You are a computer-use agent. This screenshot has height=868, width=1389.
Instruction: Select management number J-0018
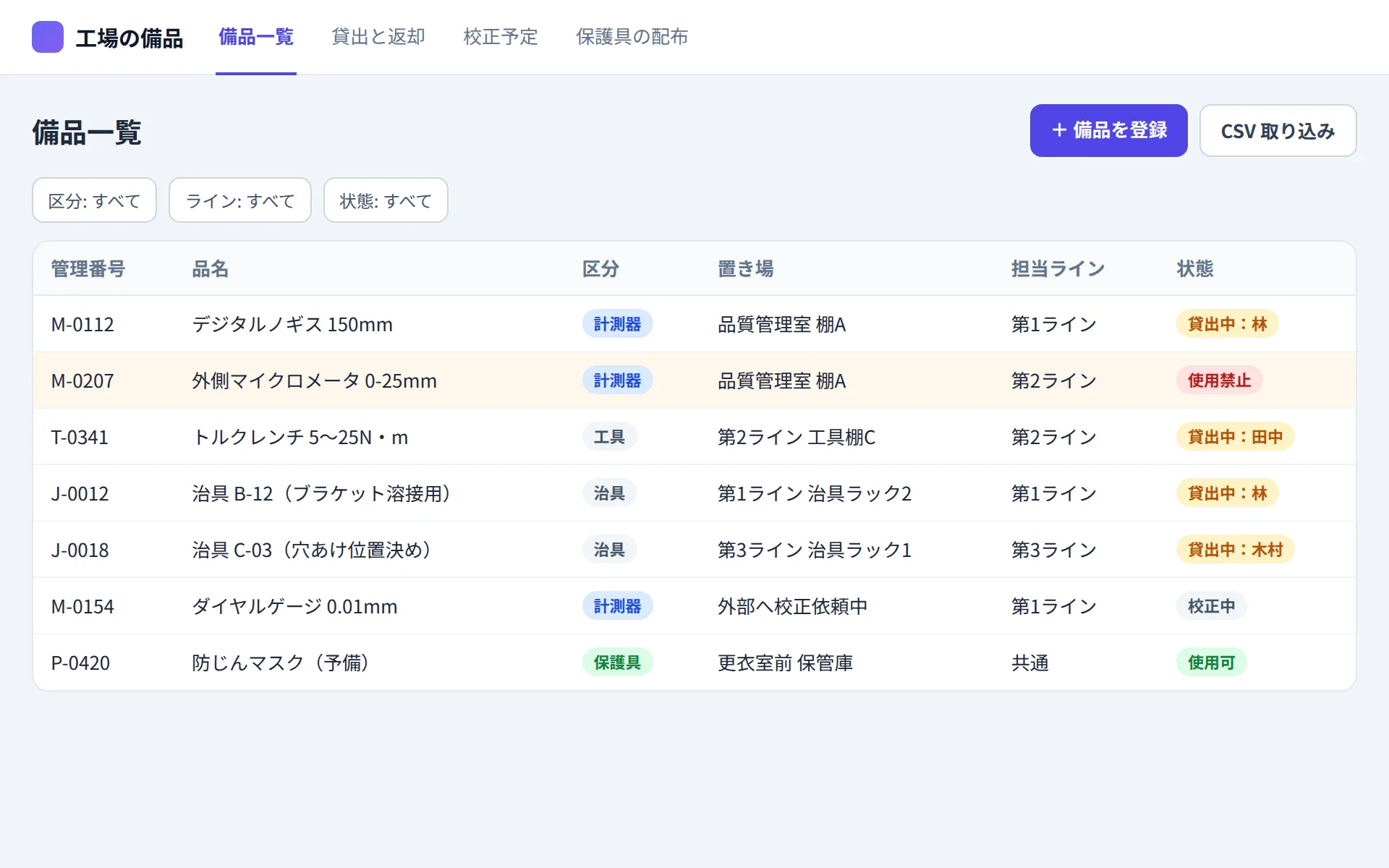pyautogui.click(x=80, y=550)
